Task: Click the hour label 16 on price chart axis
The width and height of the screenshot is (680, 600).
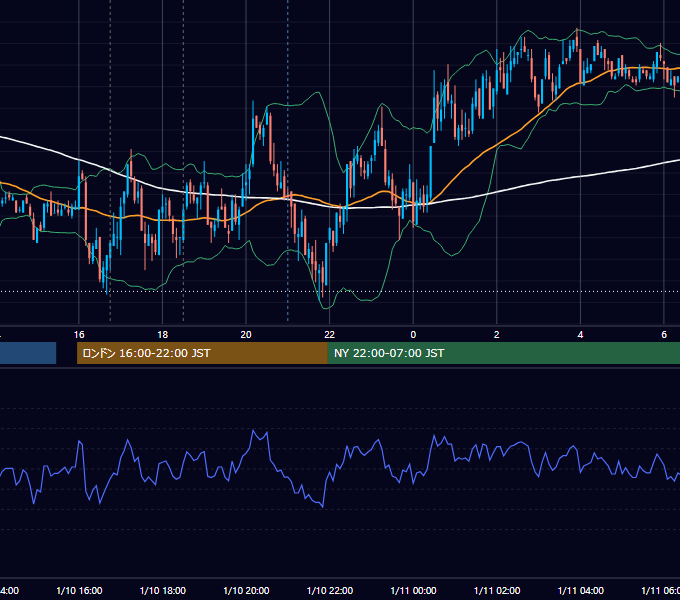Action: click(x=79, y=335)
